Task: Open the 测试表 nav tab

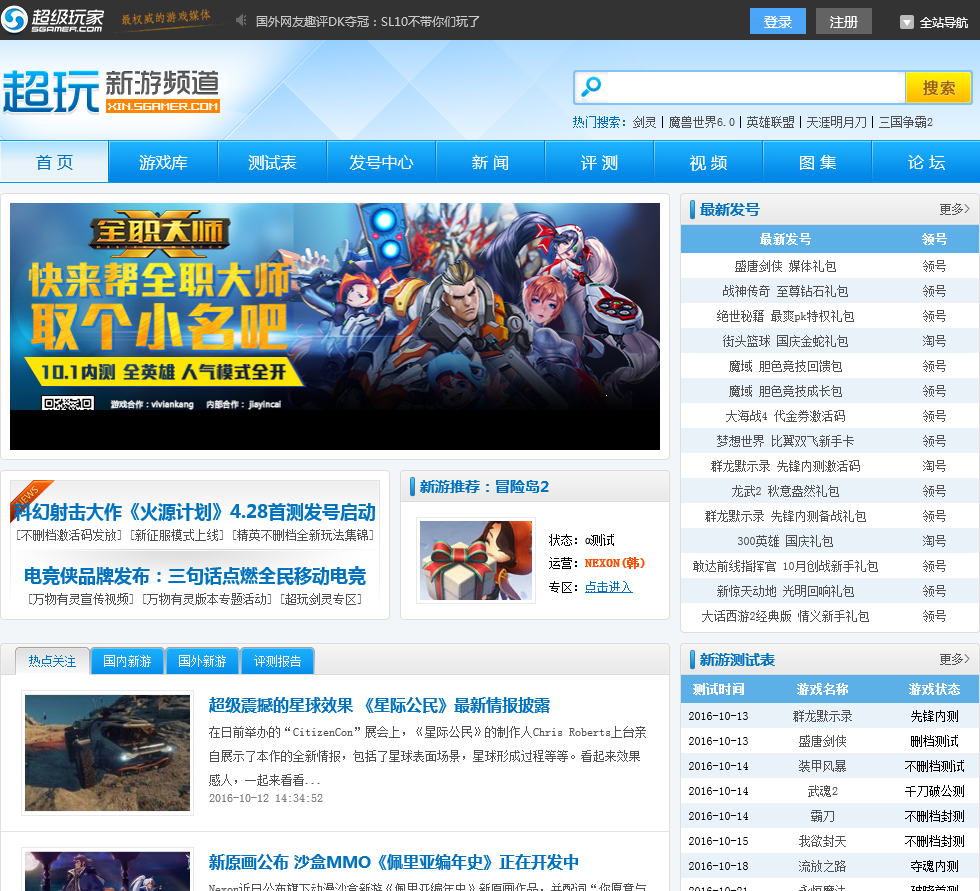Action: (272, 162)
